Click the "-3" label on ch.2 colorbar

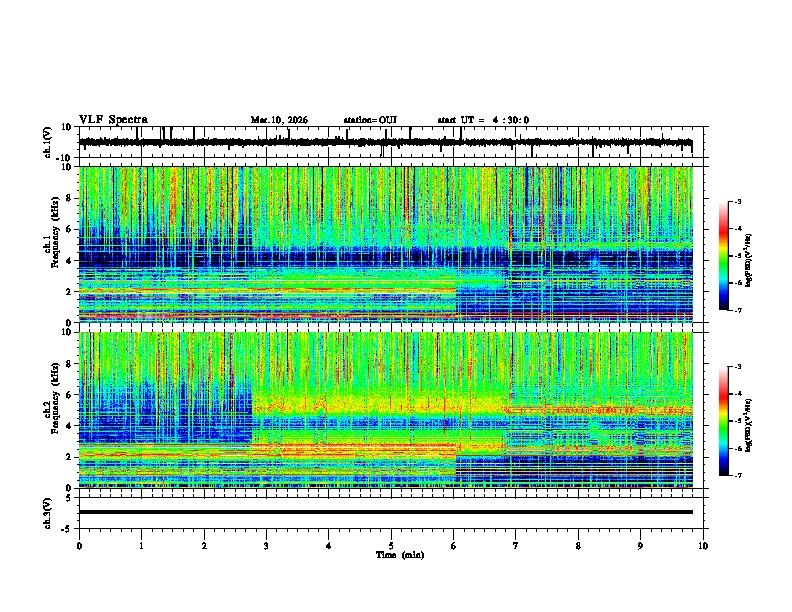pyautogui.click(x=737, y=367)
